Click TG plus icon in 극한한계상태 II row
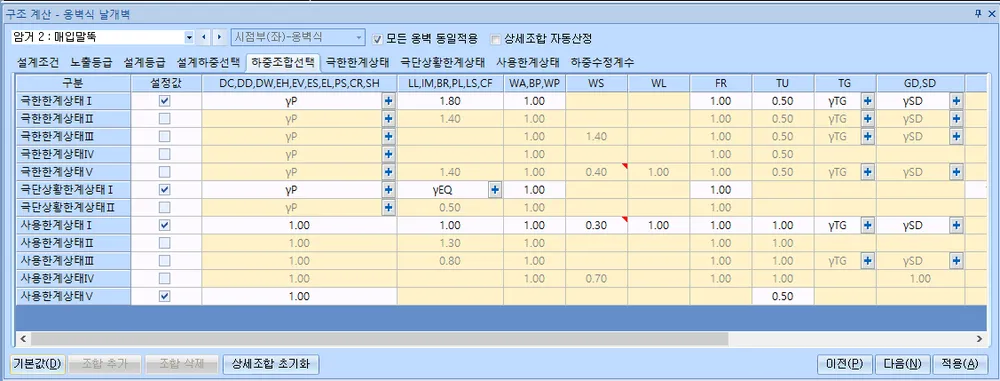 pos(868,119)
